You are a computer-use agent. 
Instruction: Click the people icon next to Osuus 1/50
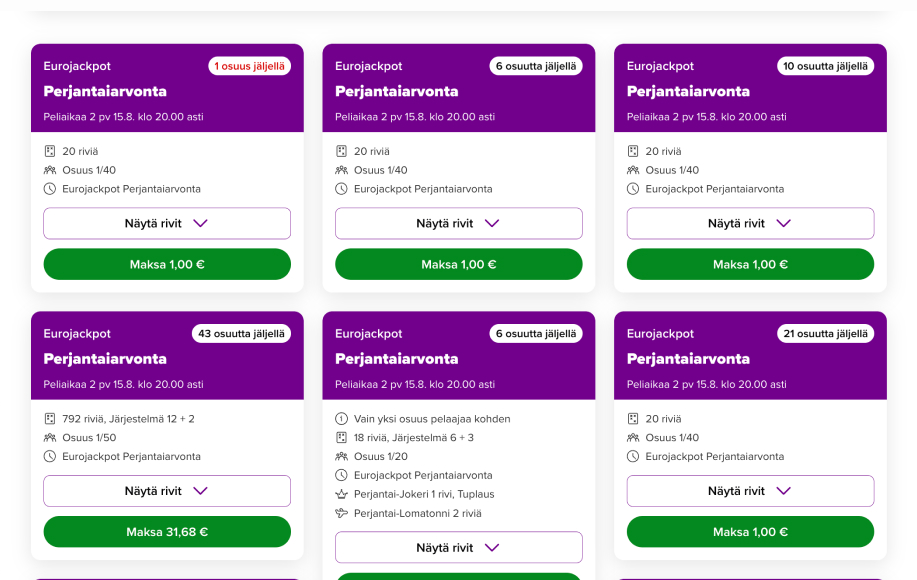(51, 437)
